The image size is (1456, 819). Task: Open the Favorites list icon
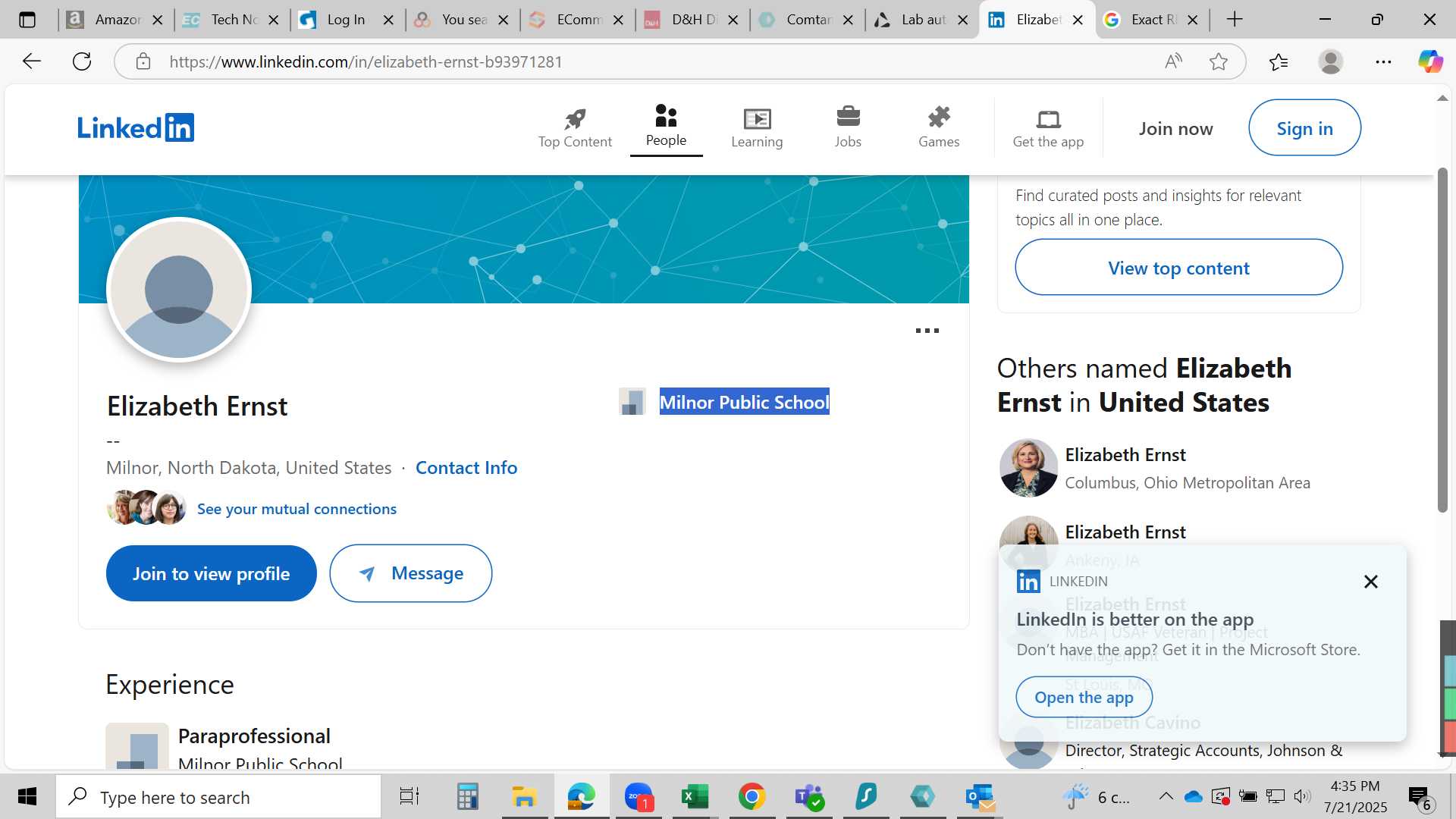(x=1279, y=61)
